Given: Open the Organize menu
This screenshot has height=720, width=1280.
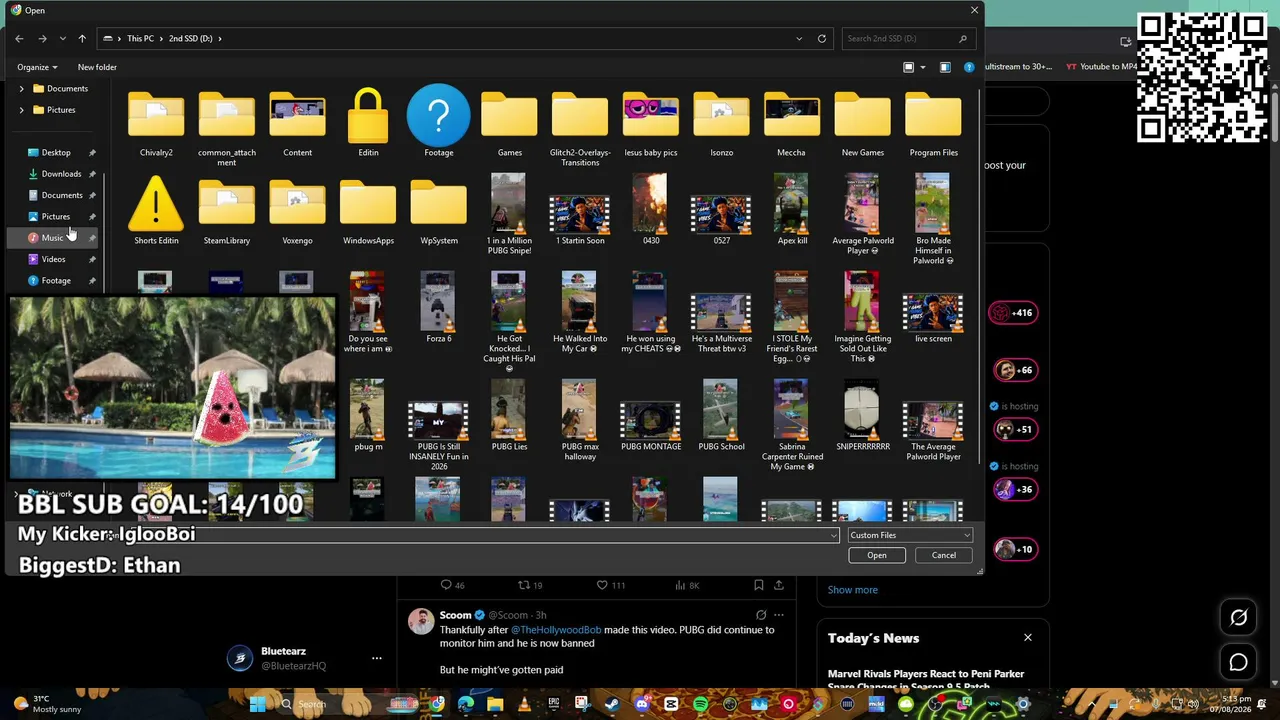Looking at the screenshot, I should 37,67.
